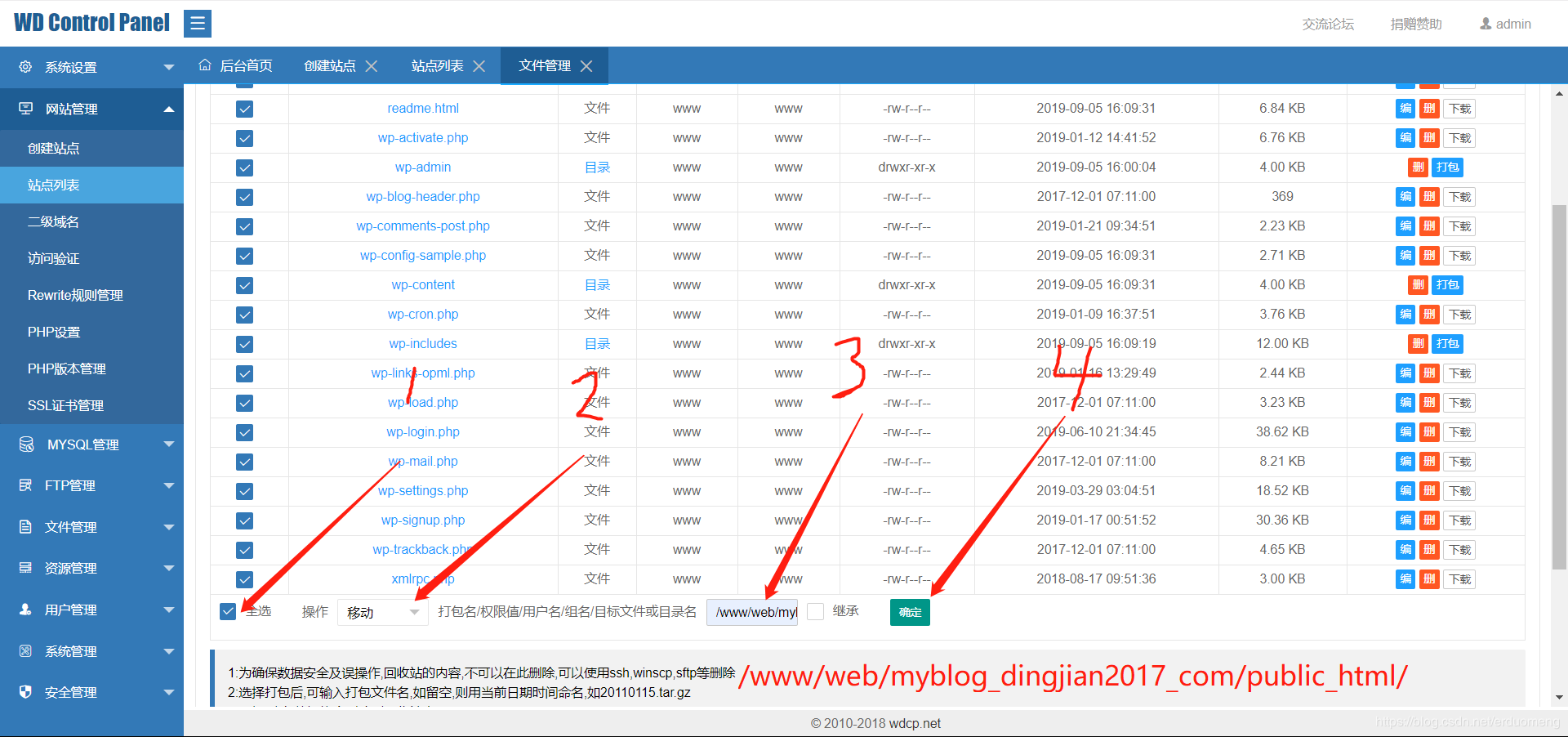This screenshot has width=1568, height=737.
Task: Click the 系统设置 gear icon in sidebar
Action: (x=25, y=67)
